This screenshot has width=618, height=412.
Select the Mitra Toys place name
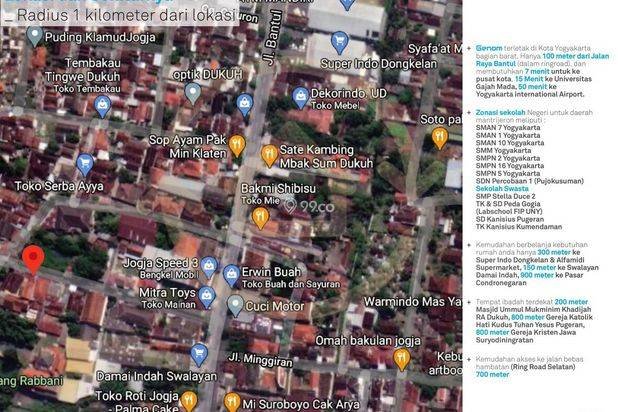coord(167,293)
